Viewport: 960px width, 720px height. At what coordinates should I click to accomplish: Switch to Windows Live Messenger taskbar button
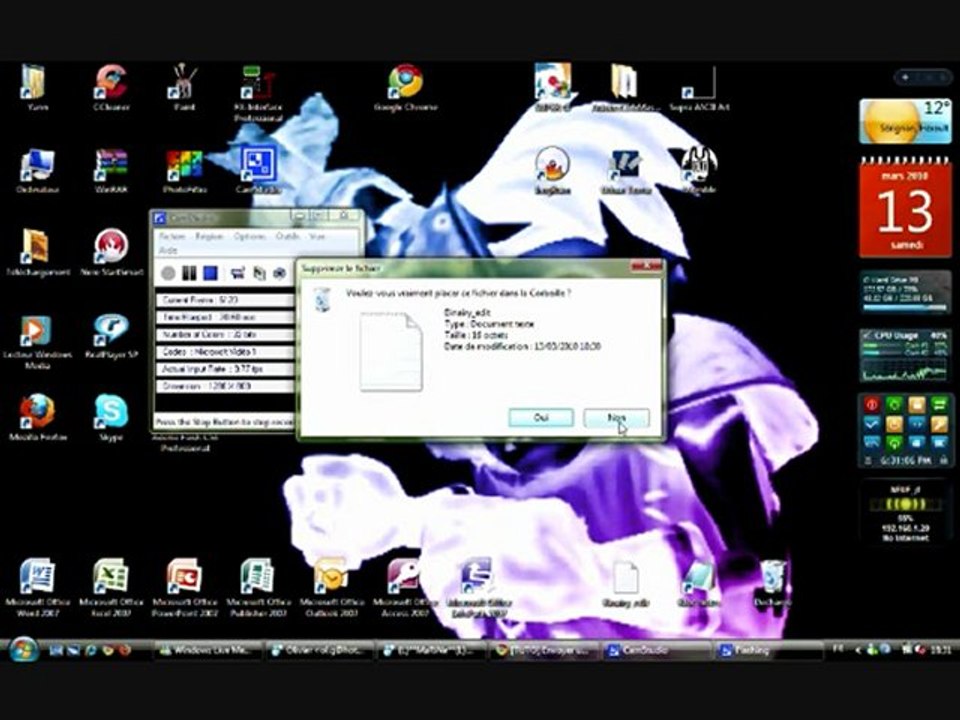208,650
